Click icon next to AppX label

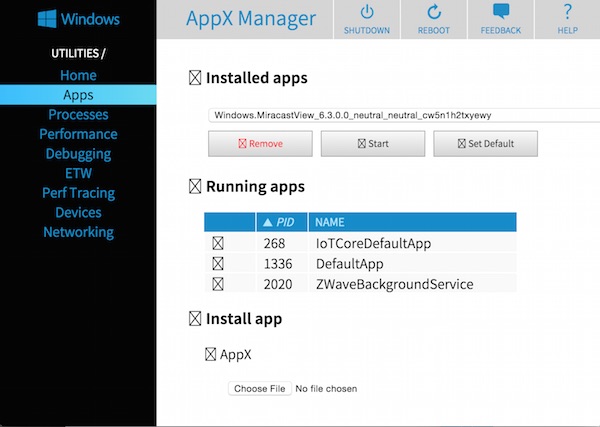[x=210, y=354]
